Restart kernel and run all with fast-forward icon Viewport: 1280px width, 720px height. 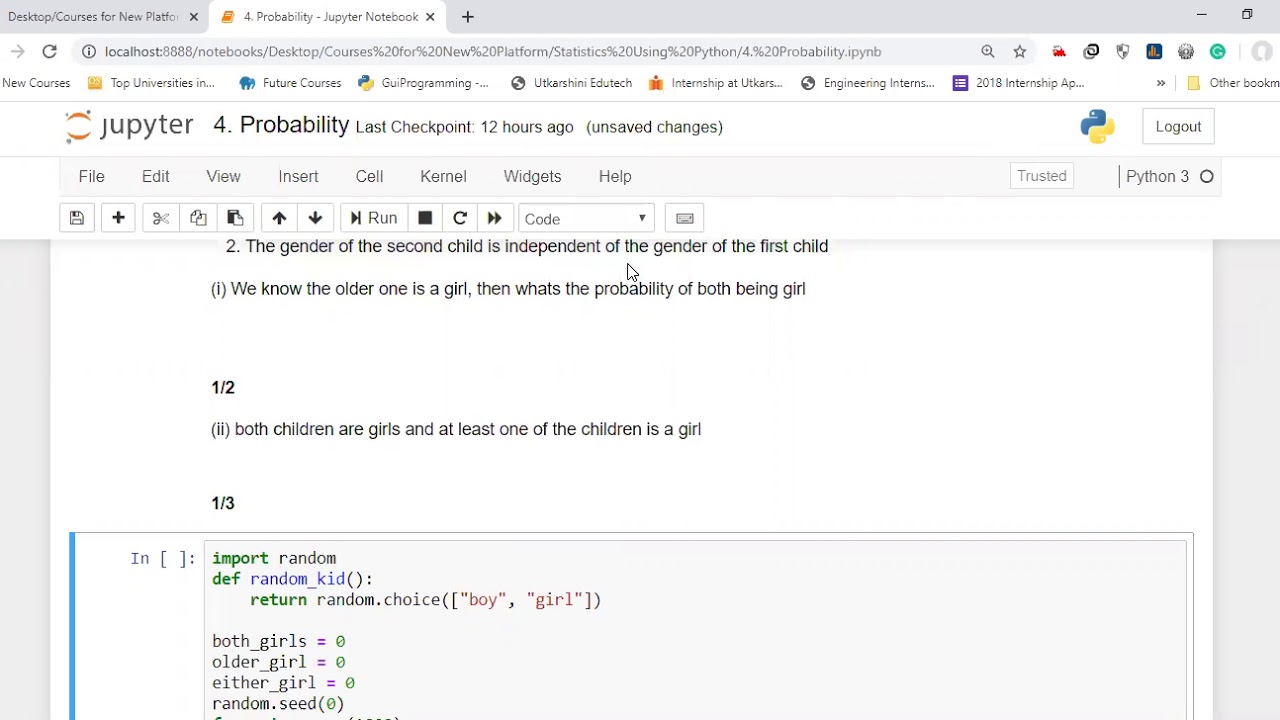tap(494, 218)
